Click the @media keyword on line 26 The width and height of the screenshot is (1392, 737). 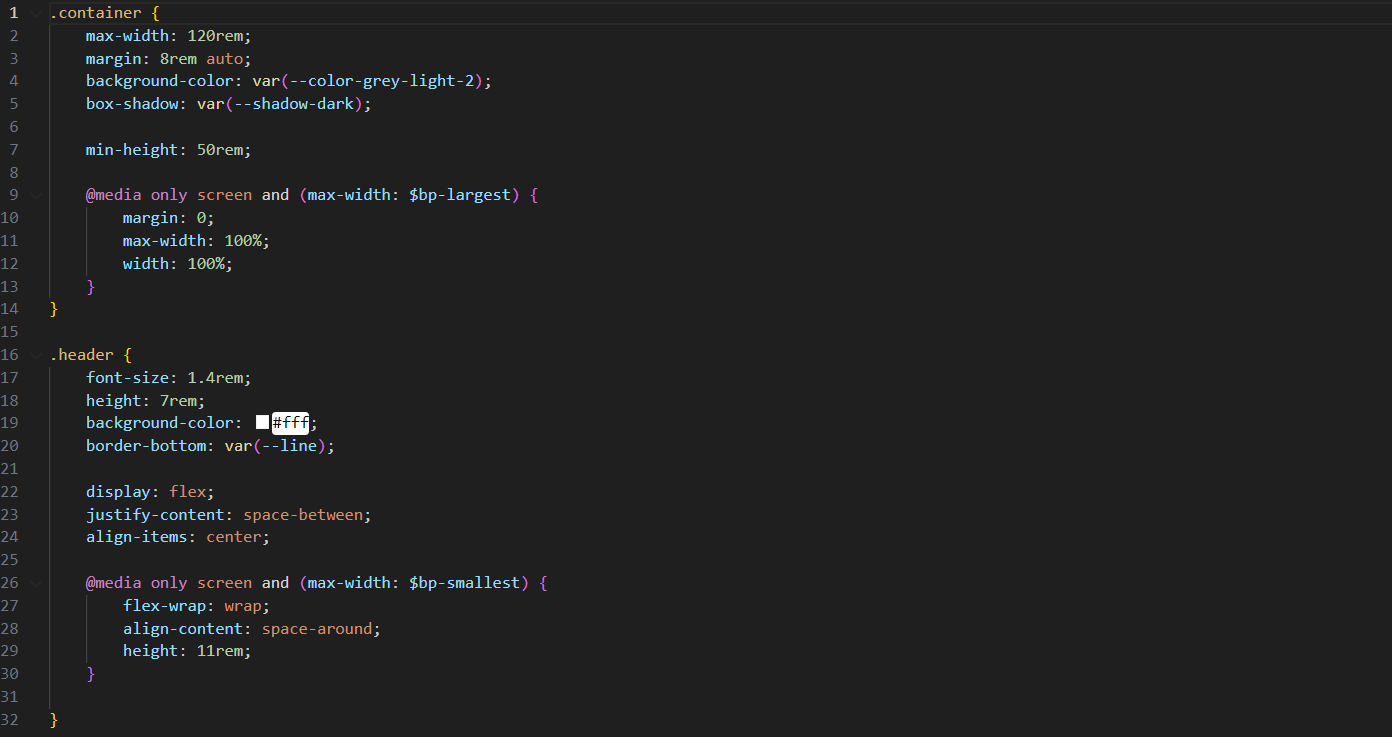pyautogui.click(x=113, y=582)
